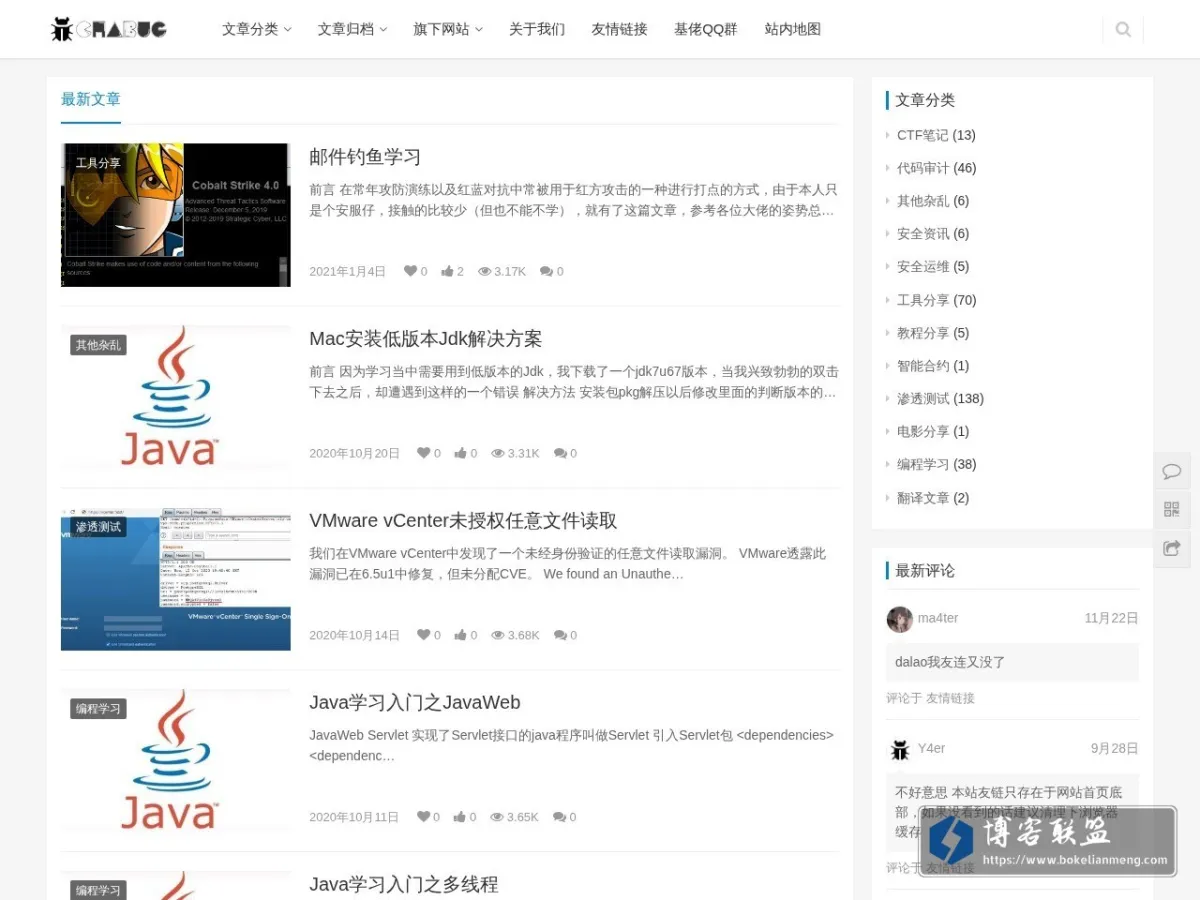1200x900 pixels.
Task: Click views eye icon on 邮件钓鱼学习 post
Action: point(484,271)
